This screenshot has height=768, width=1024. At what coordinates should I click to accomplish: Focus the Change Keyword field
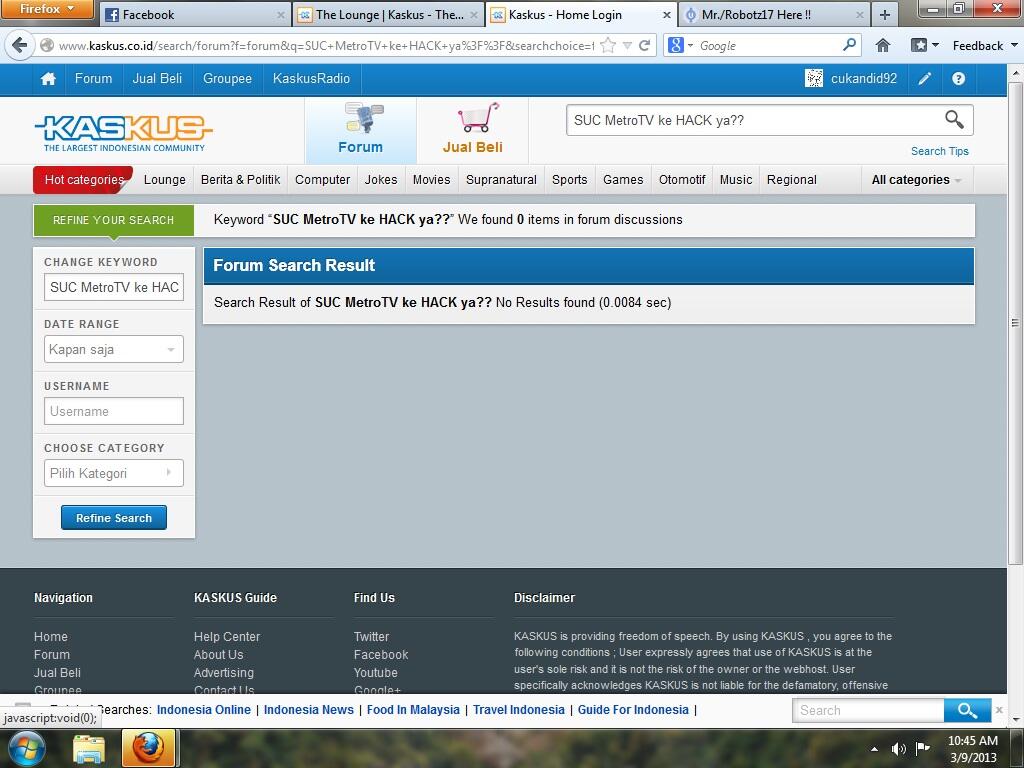(x=114, y=287)
